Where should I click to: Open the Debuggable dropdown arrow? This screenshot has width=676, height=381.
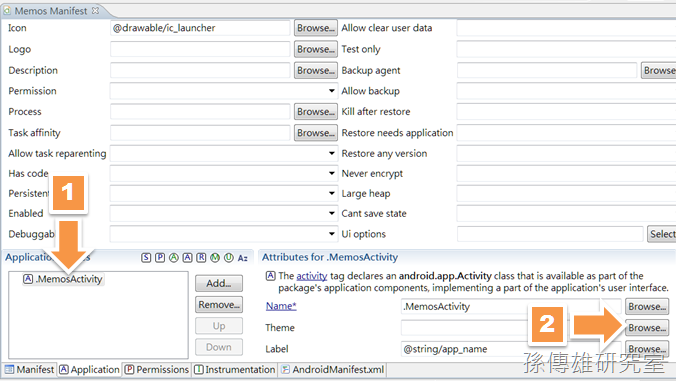[x=331, y=234]
